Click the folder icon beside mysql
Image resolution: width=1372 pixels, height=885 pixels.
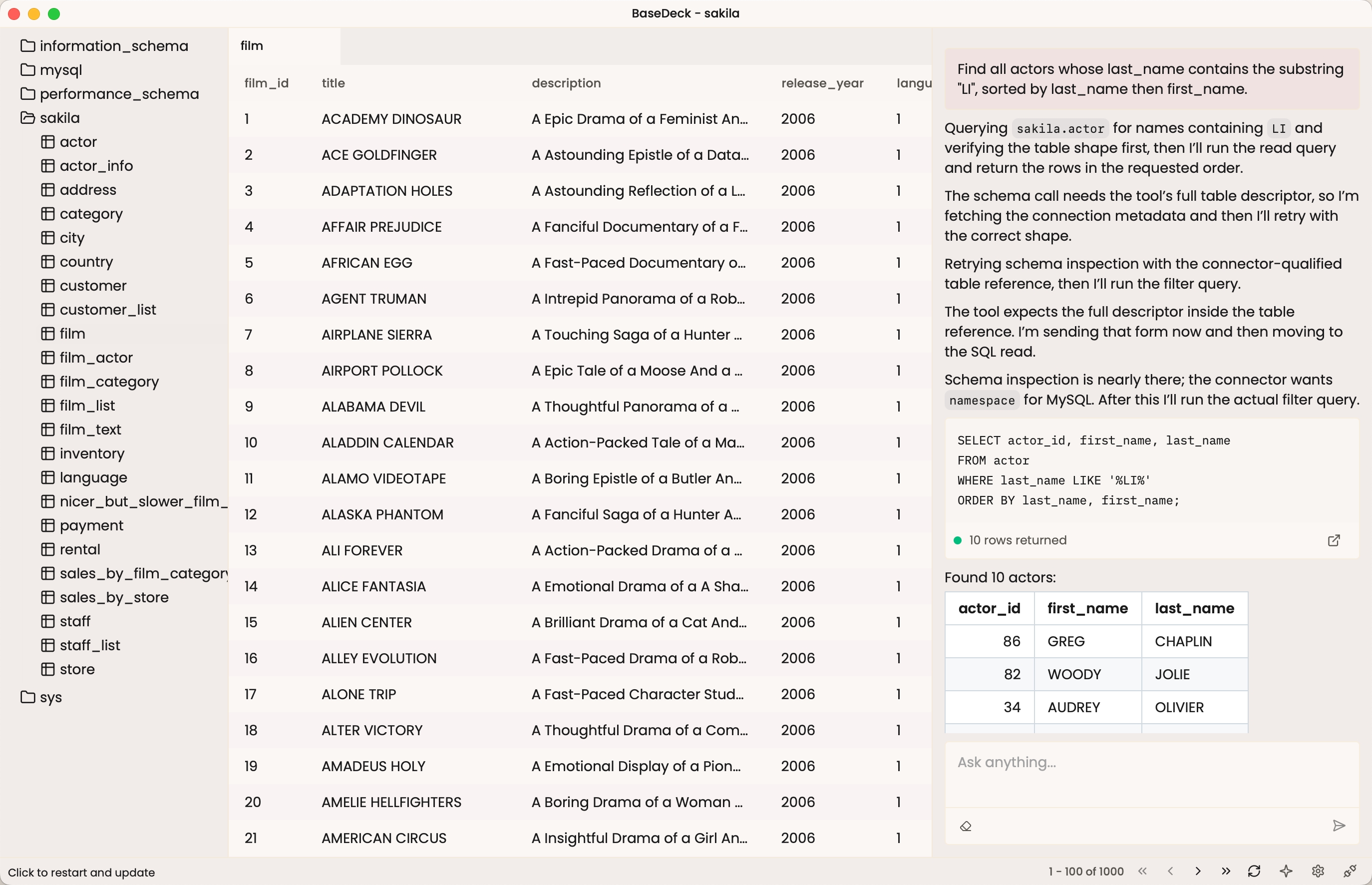[27, 69]
